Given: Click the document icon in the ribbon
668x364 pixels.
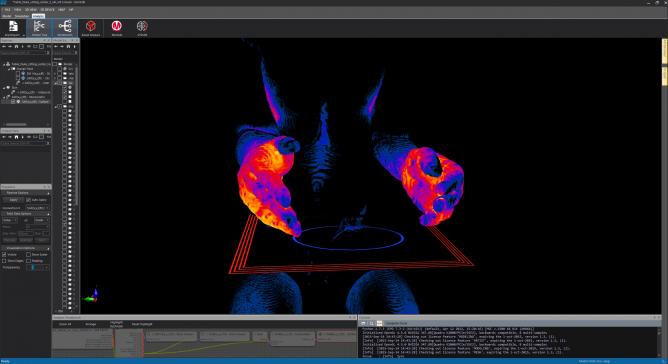Looking at the screenshot, I should (13, 26).
